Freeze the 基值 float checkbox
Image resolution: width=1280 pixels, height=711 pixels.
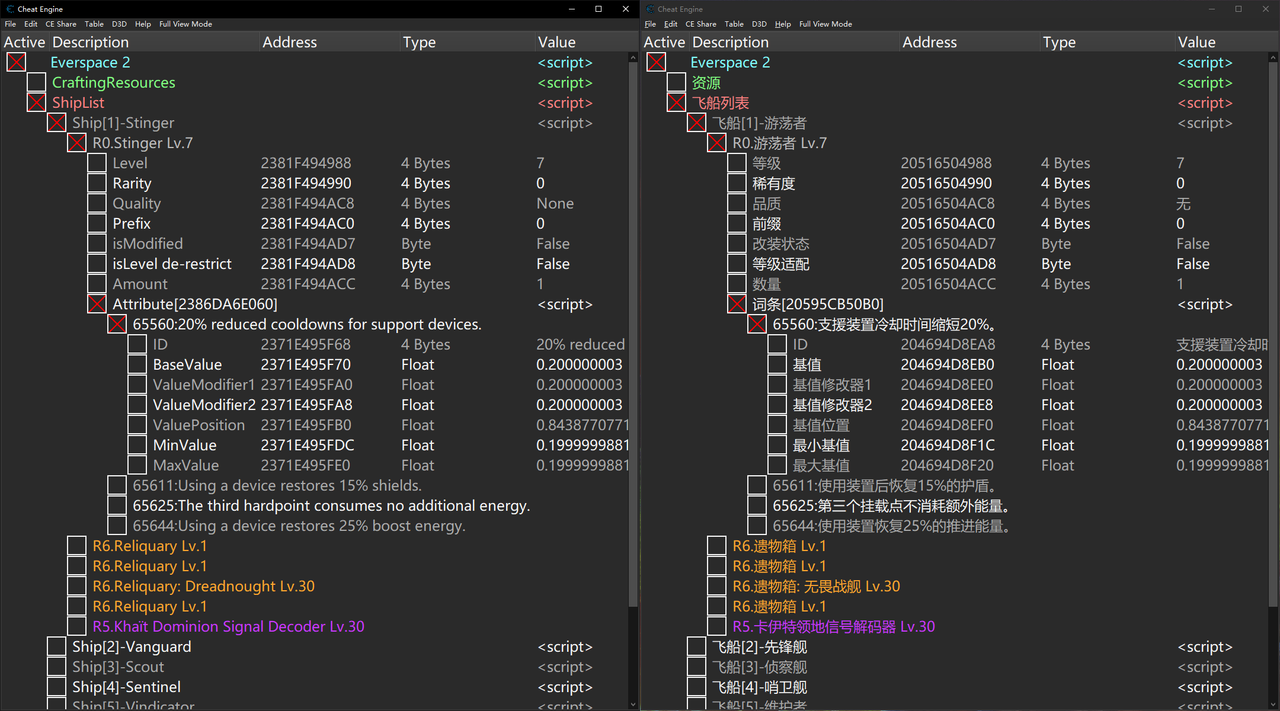pos(776,364)
